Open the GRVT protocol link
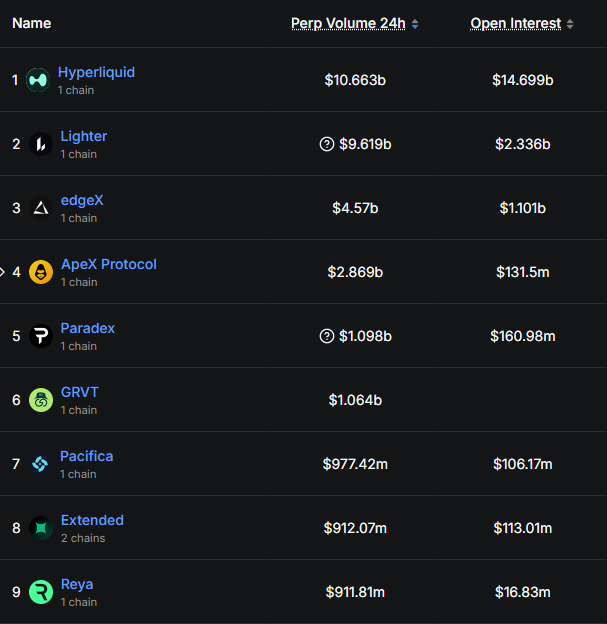607x624 pixels. [x=80, y=392]
